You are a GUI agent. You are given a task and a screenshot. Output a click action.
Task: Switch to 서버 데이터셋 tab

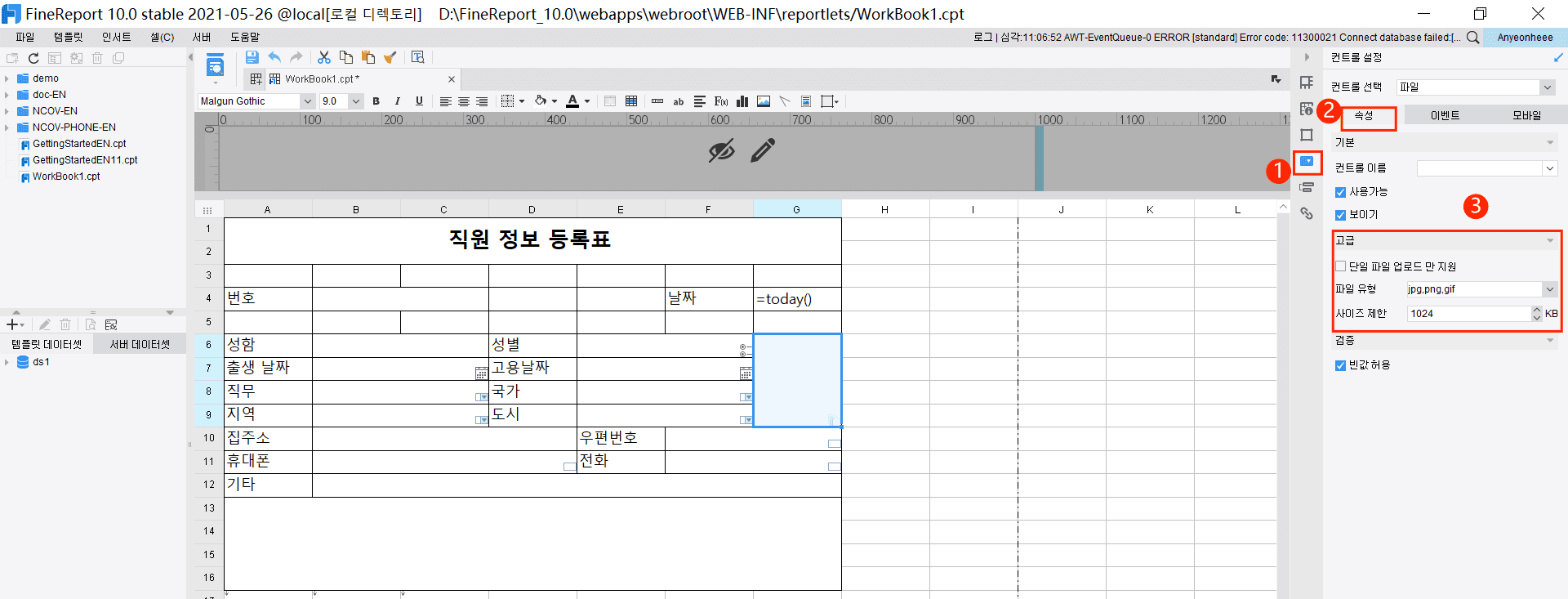140,345
